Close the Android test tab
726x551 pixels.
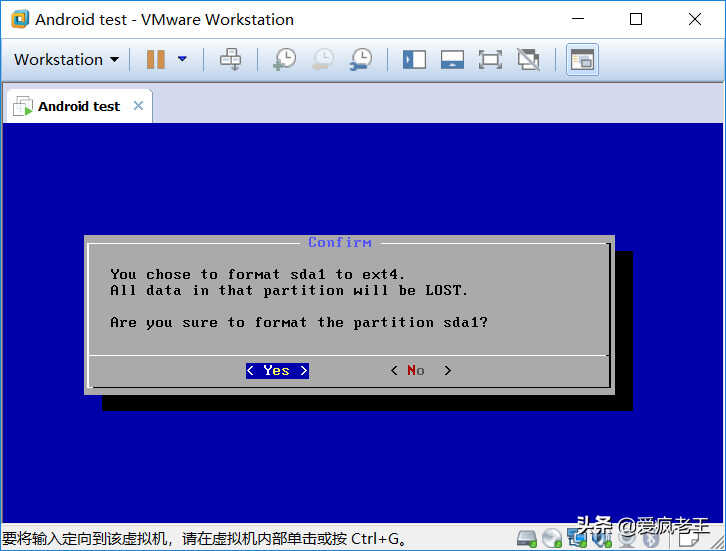pyautogui.click(x=138, y=106)
